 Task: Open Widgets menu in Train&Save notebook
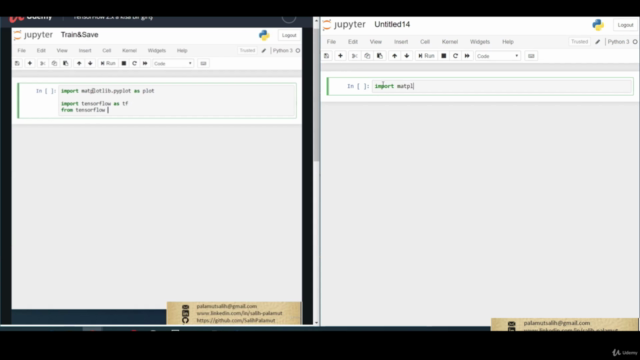click(x=157, y=51)
